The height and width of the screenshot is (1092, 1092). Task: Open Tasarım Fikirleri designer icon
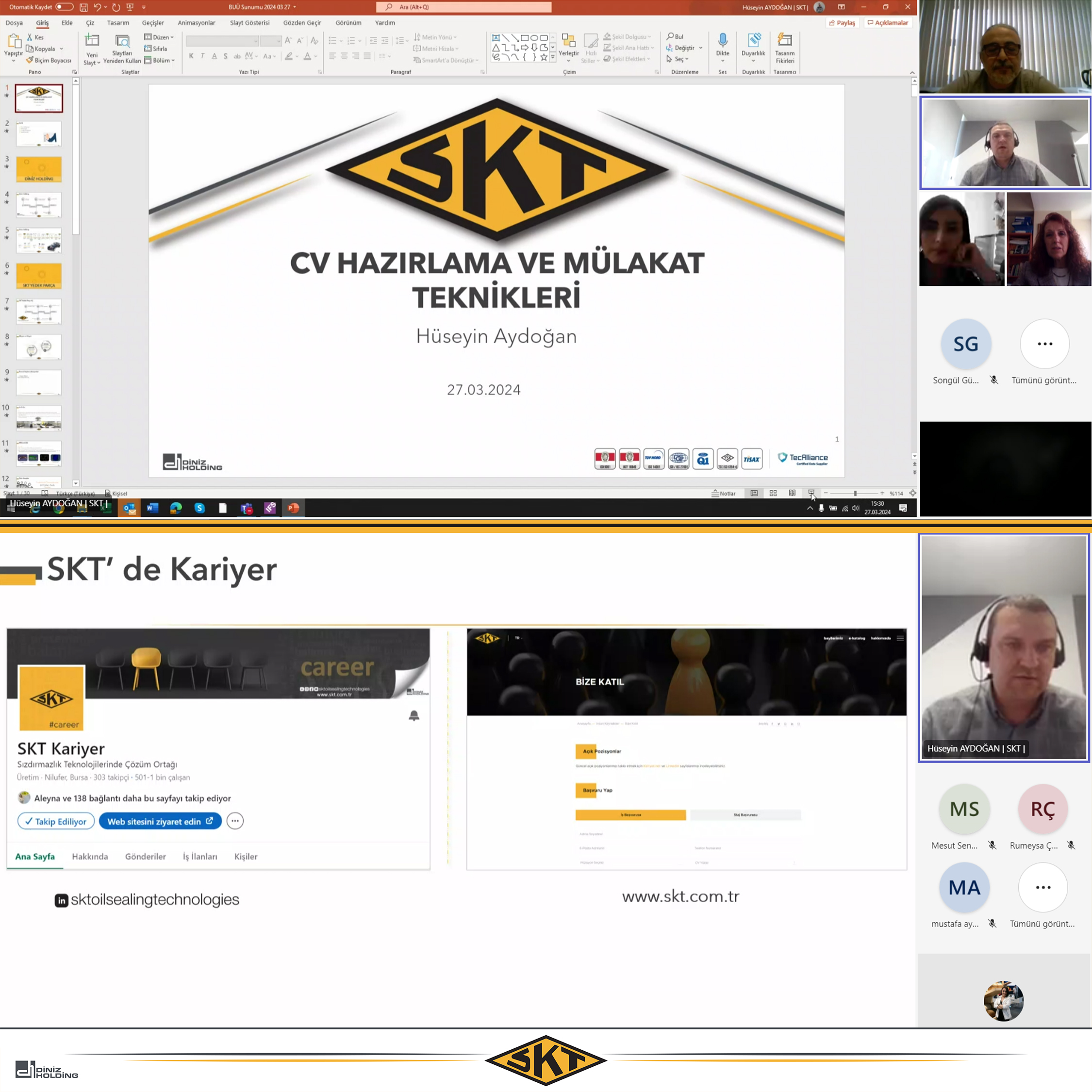coord(784,40)
